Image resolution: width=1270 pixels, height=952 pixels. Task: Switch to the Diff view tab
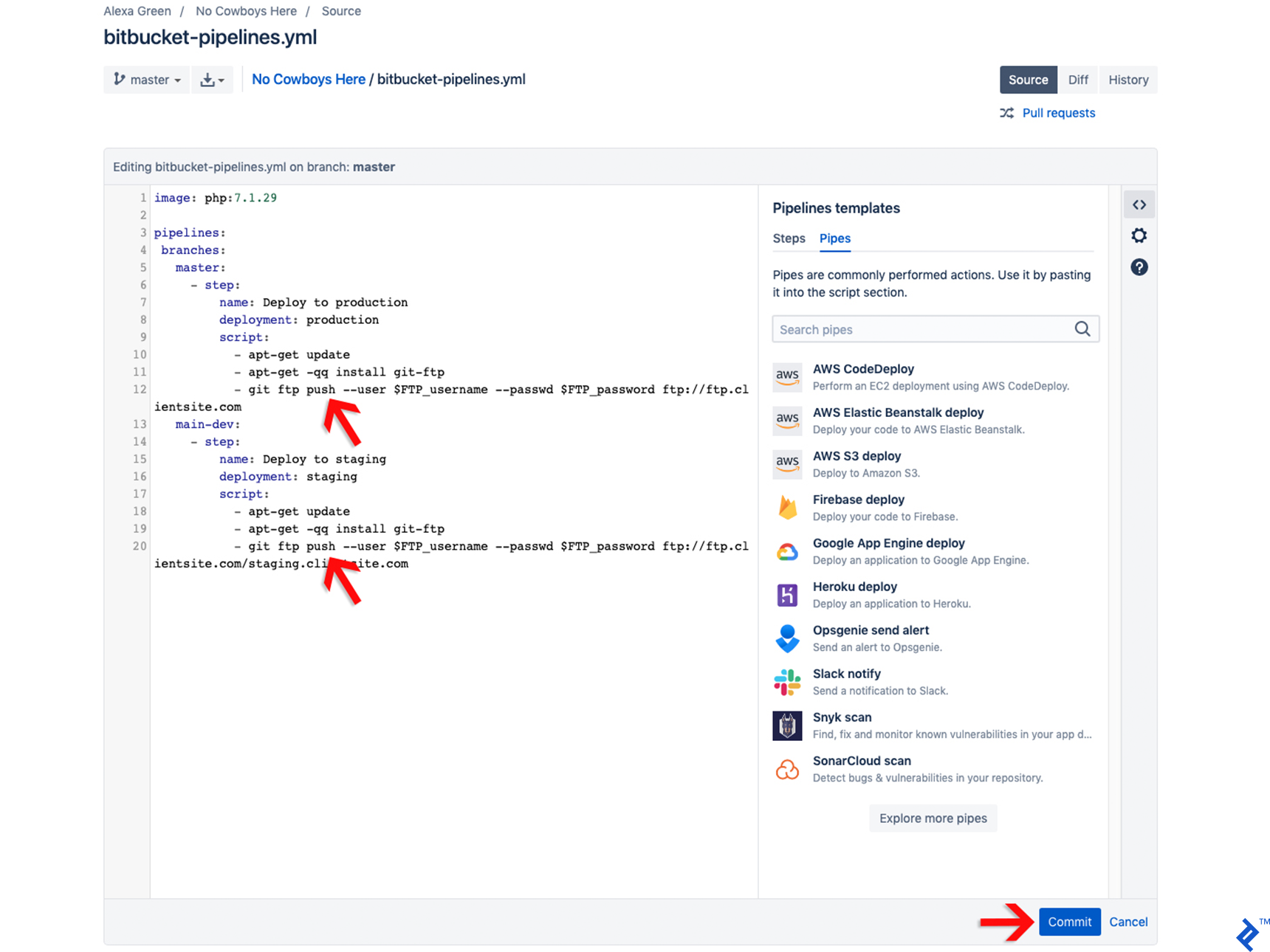point(1077,80)
